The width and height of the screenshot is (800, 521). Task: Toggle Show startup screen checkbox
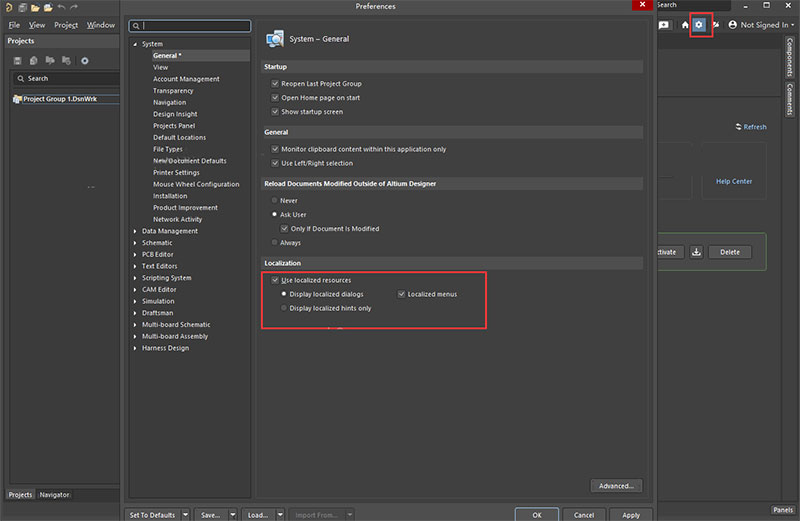[x=275, y=111]
